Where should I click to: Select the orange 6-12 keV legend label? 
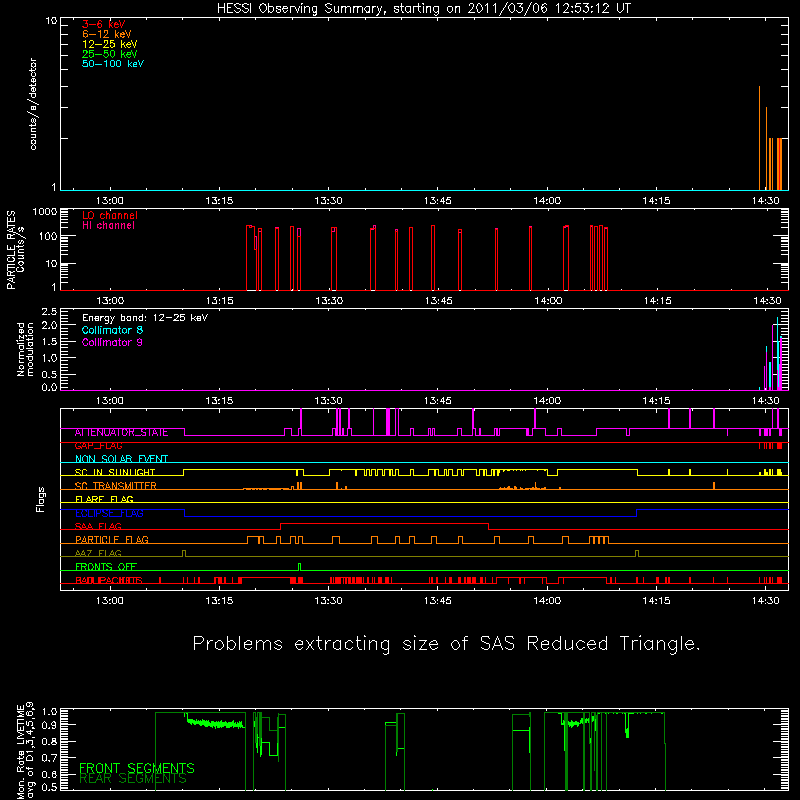pos(106,34)
